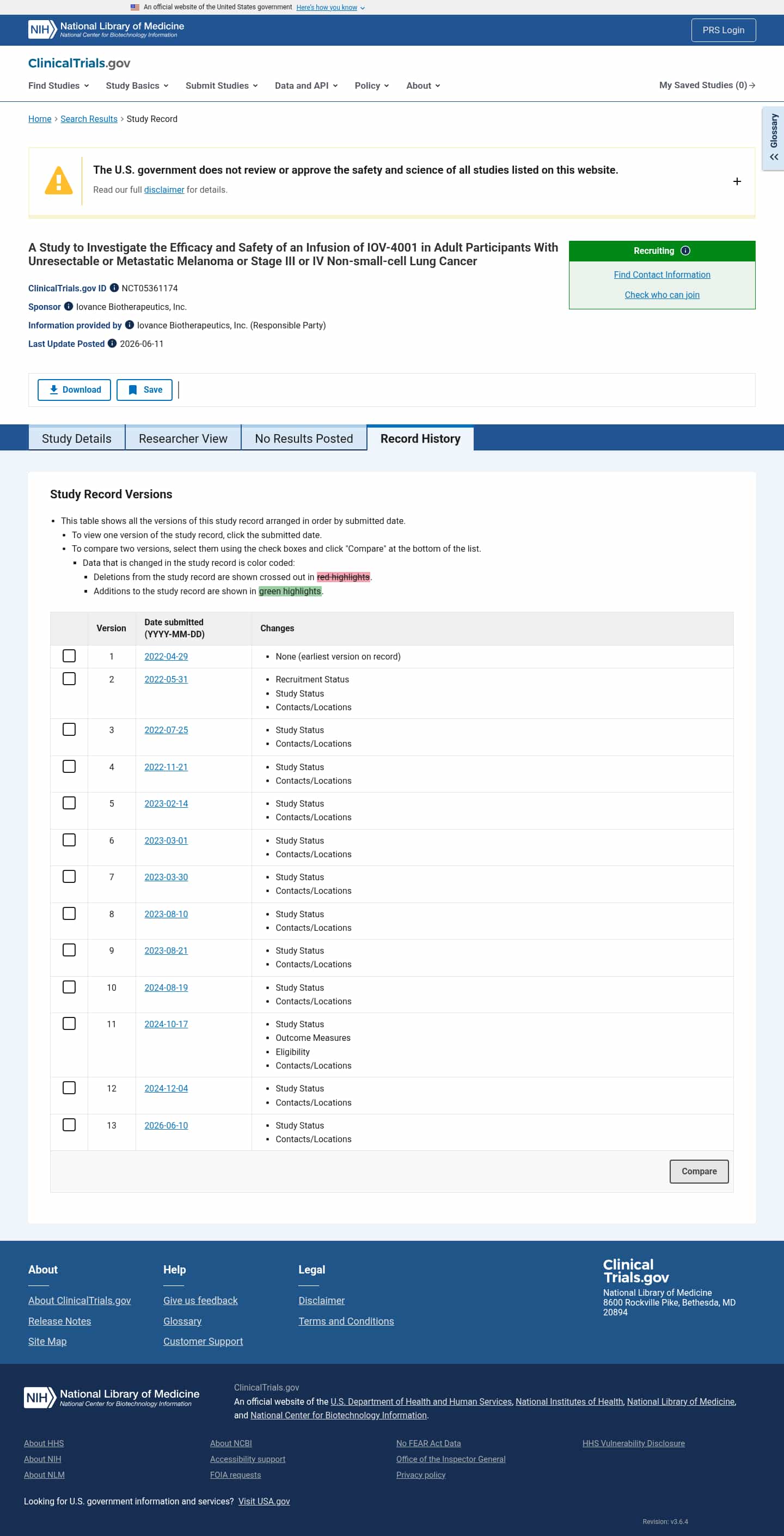This screenshot has height=1536, width=784.
Task: Open the disclaimer link in the warning box
Action: click(x=164, y=190)
